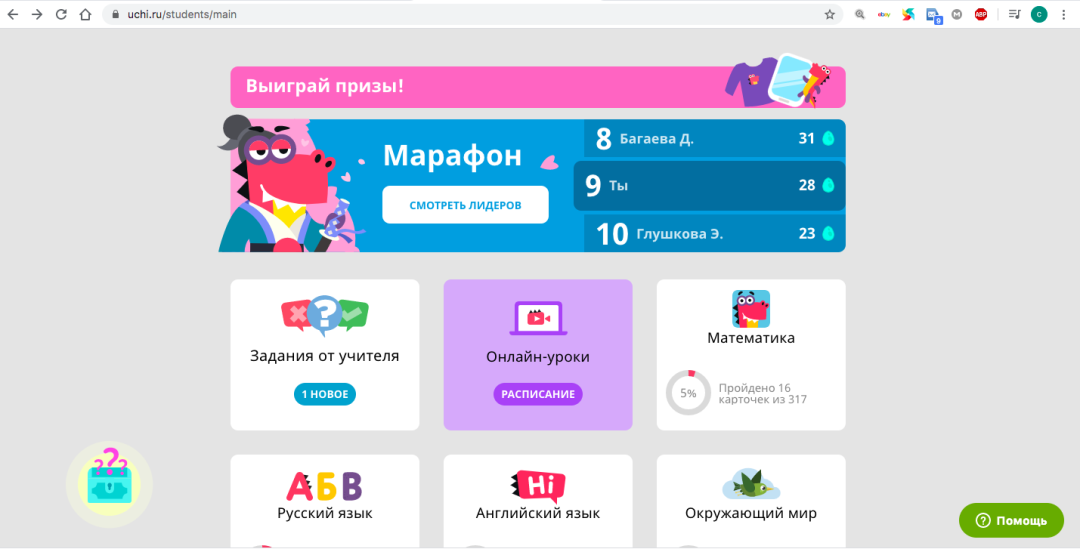
Task: Click the AdBlock Plus extension icon
Action: pos(981,15)
